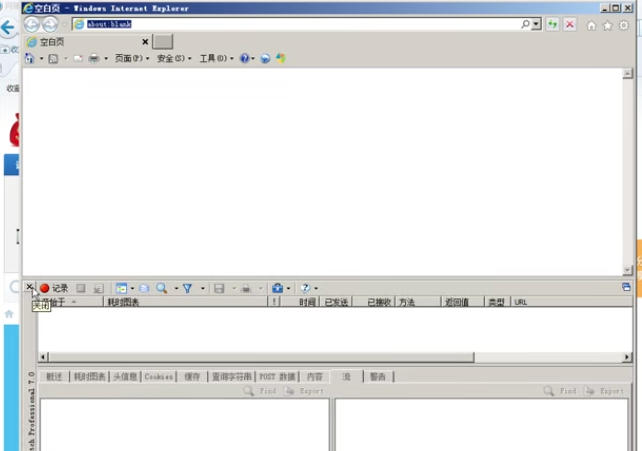
Task: Click the URL column header
Action: pos(521,302)
